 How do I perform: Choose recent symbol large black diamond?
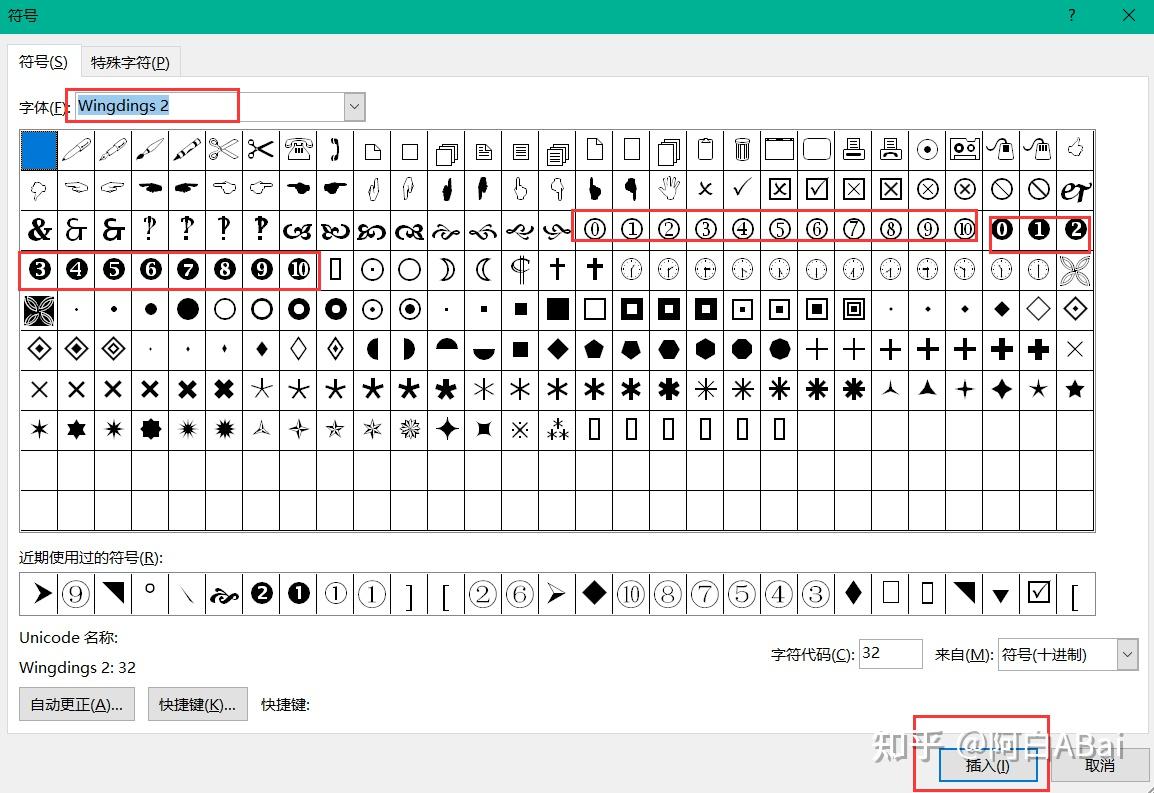click(x=594, y=593)
